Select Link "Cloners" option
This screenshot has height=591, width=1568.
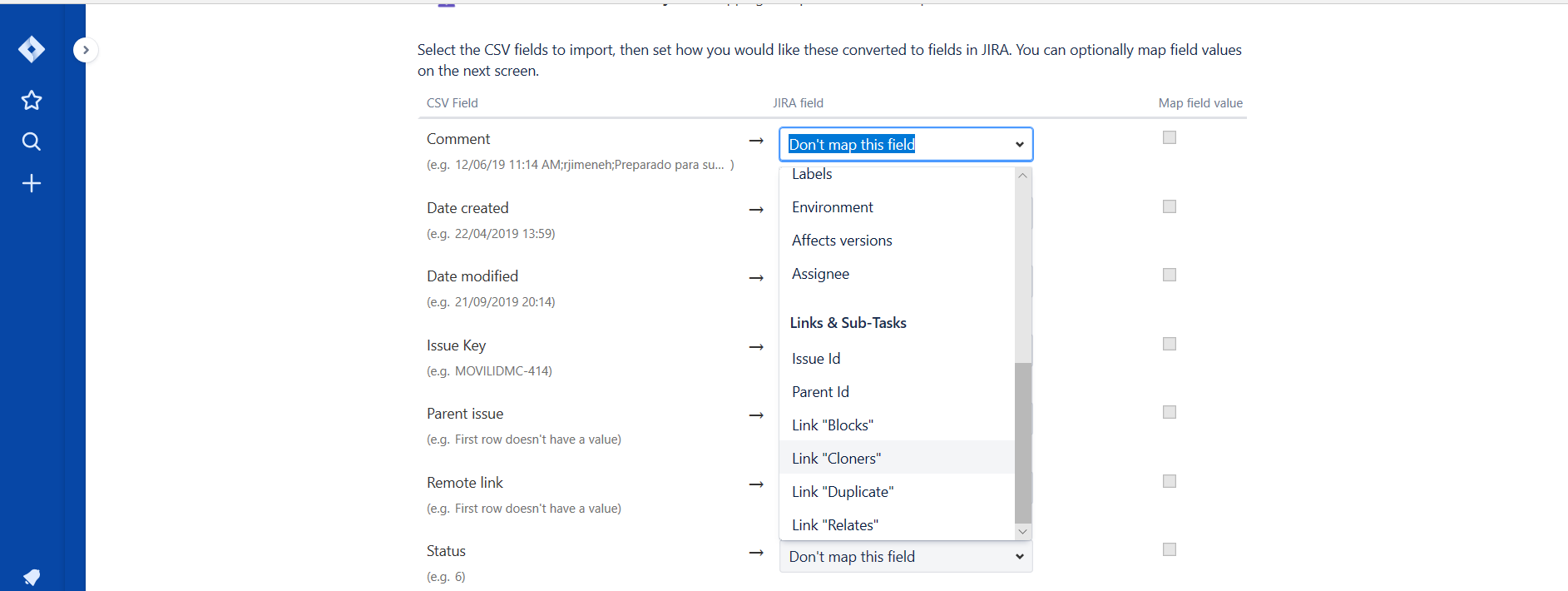click(897, 459)
